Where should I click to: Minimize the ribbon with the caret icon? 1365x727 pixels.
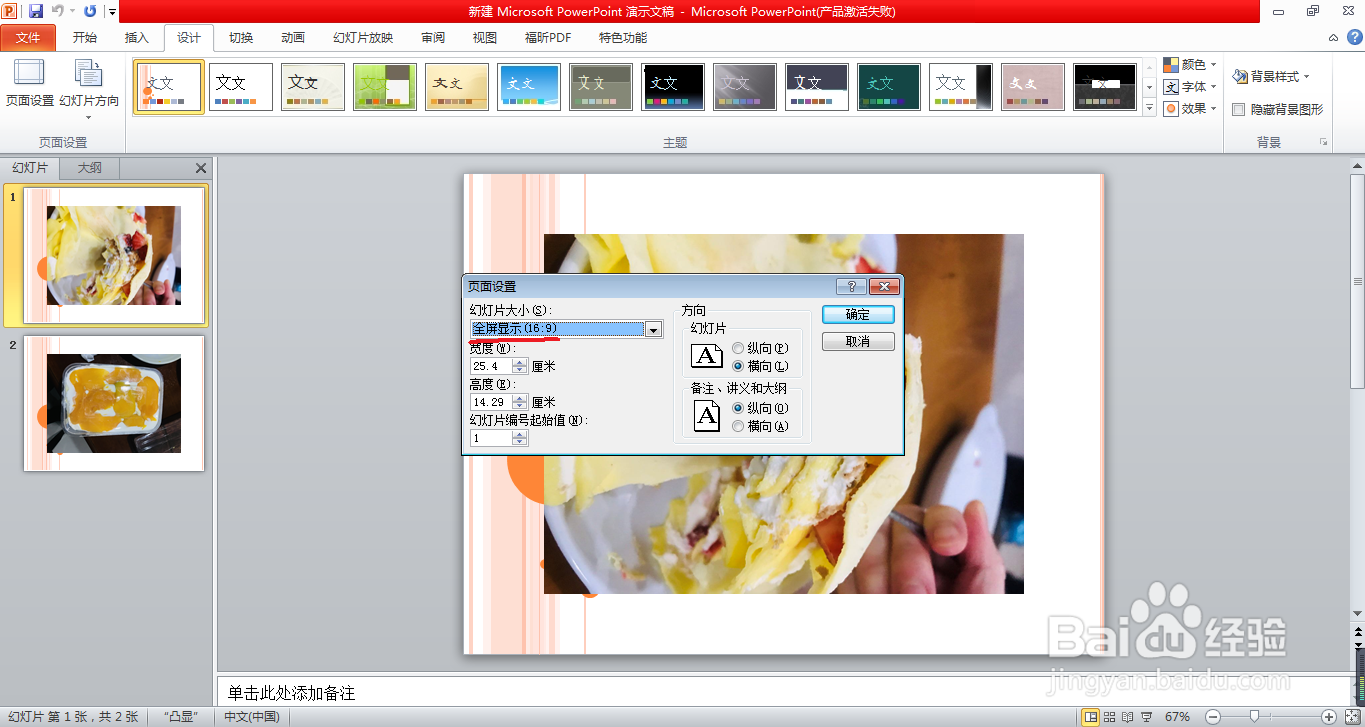pyautogui.click(x=1333, y=38)
